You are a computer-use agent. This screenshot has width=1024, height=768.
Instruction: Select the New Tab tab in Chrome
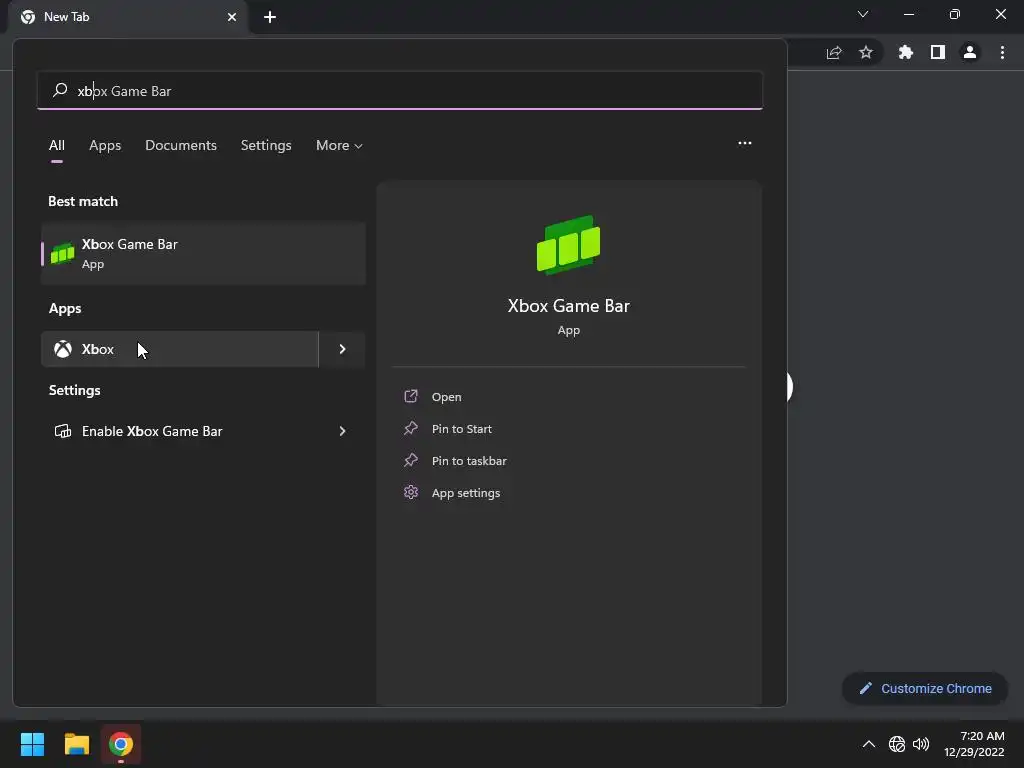pyautogui.click(x=128, y=17)
